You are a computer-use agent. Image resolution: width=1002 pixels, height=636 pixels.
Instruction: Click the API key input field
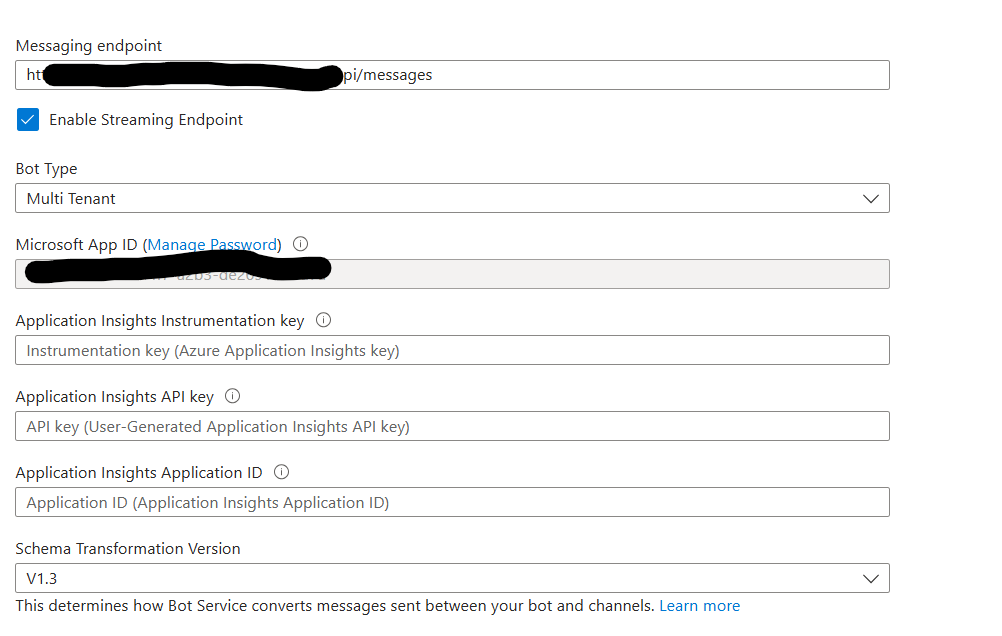[x=450, y=426]
